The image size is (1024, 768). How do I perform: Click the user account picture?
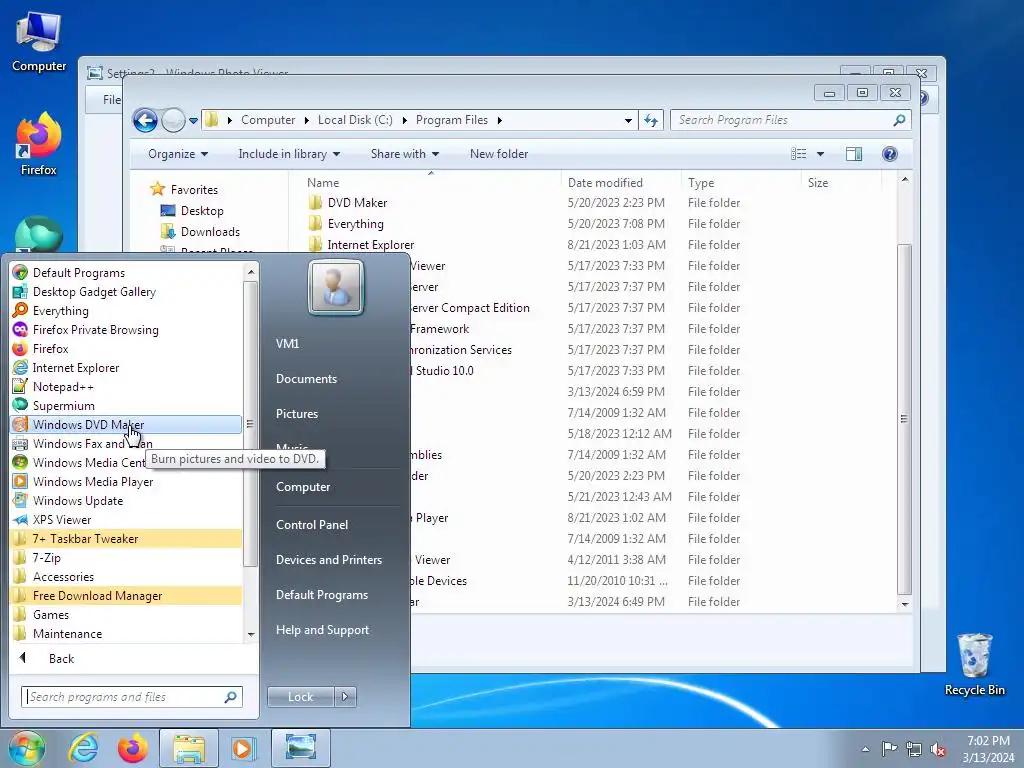pos(336,287)
